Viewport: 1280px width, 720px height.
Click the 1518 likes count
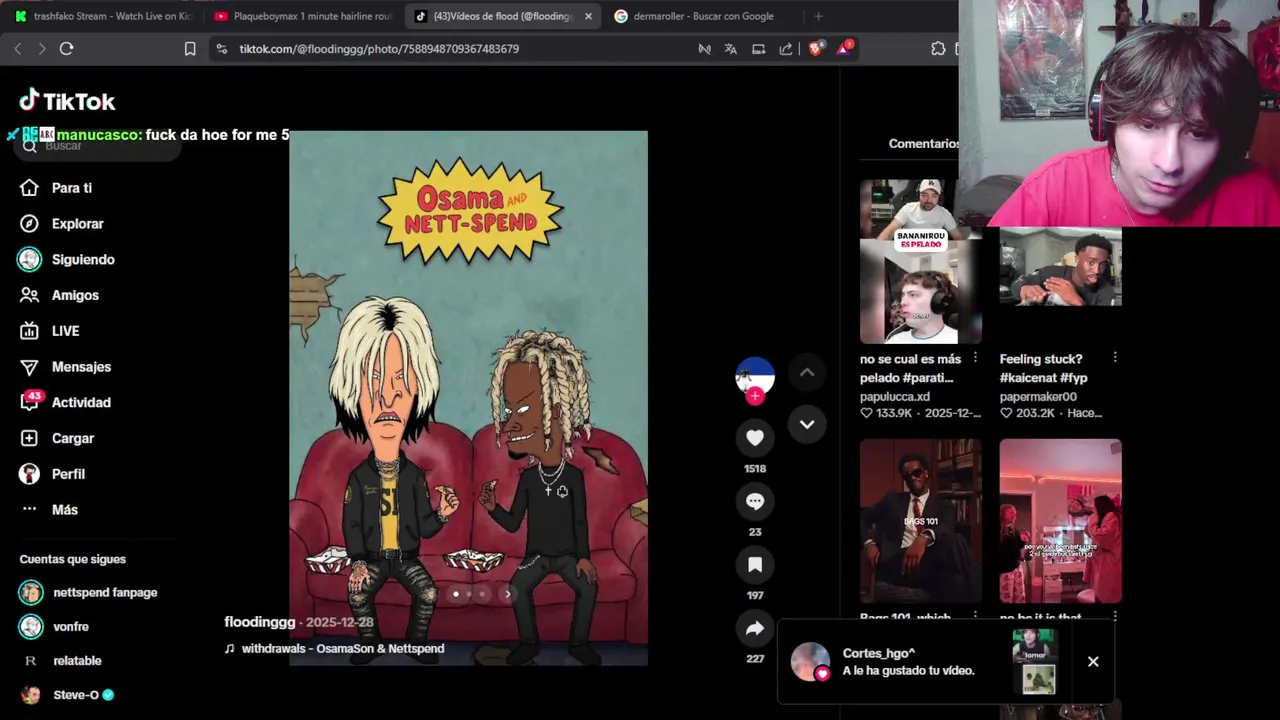pos(755,468)
